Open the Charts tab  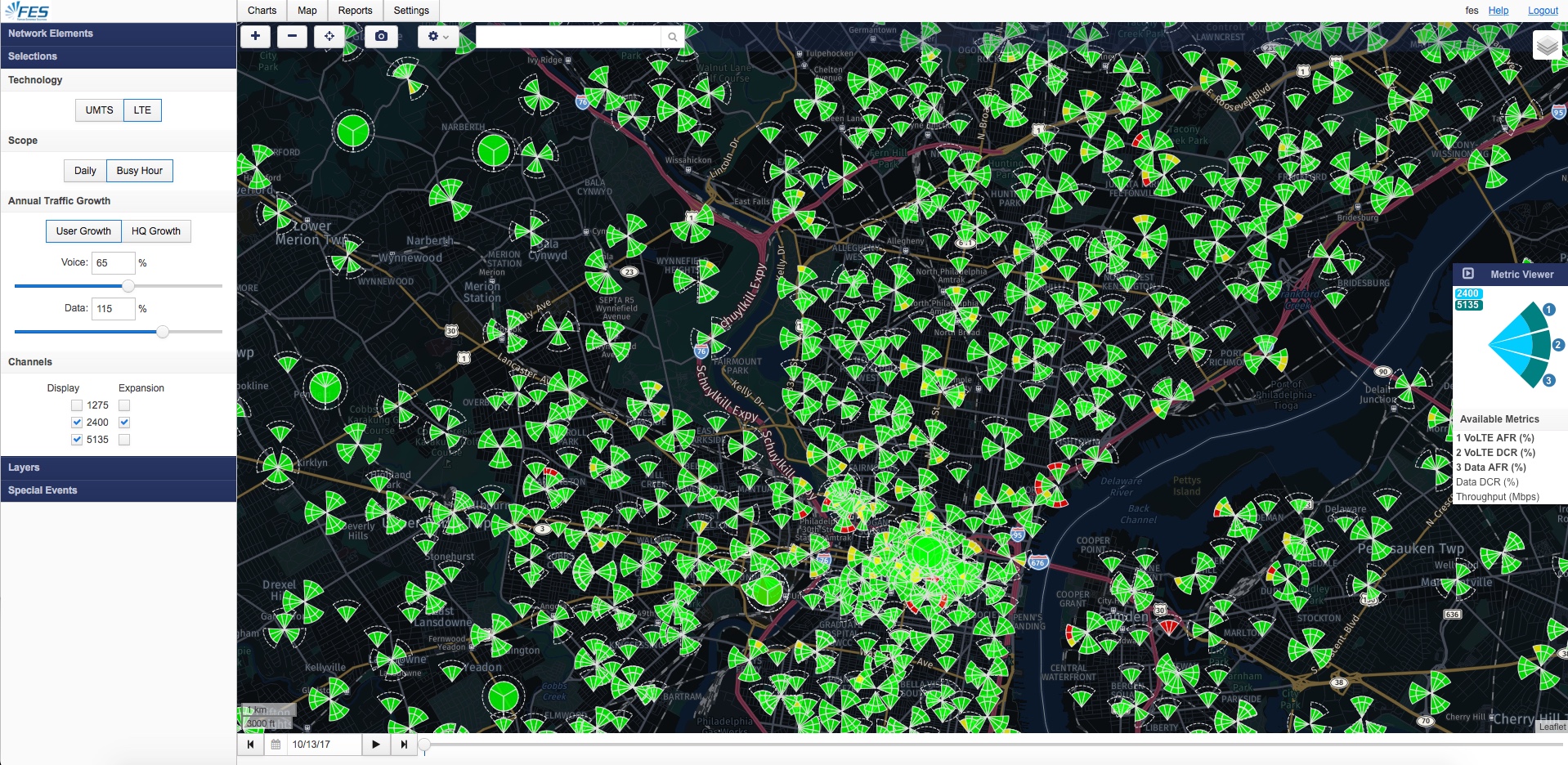pyautogui.click(x=262, y=11)
